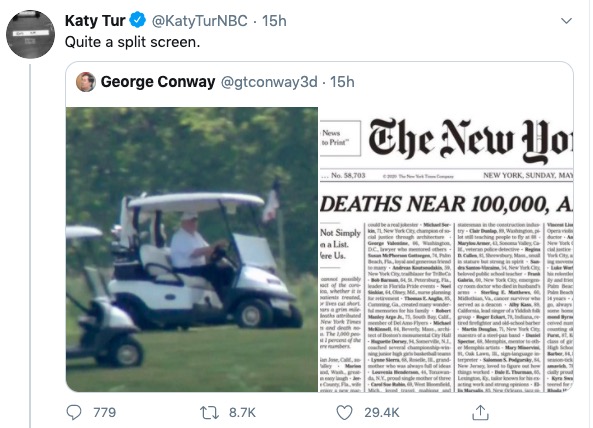Open the tweet options chevron menu
Image resolution: width=593 pixels, height=428 pixels.
point(566,21)
